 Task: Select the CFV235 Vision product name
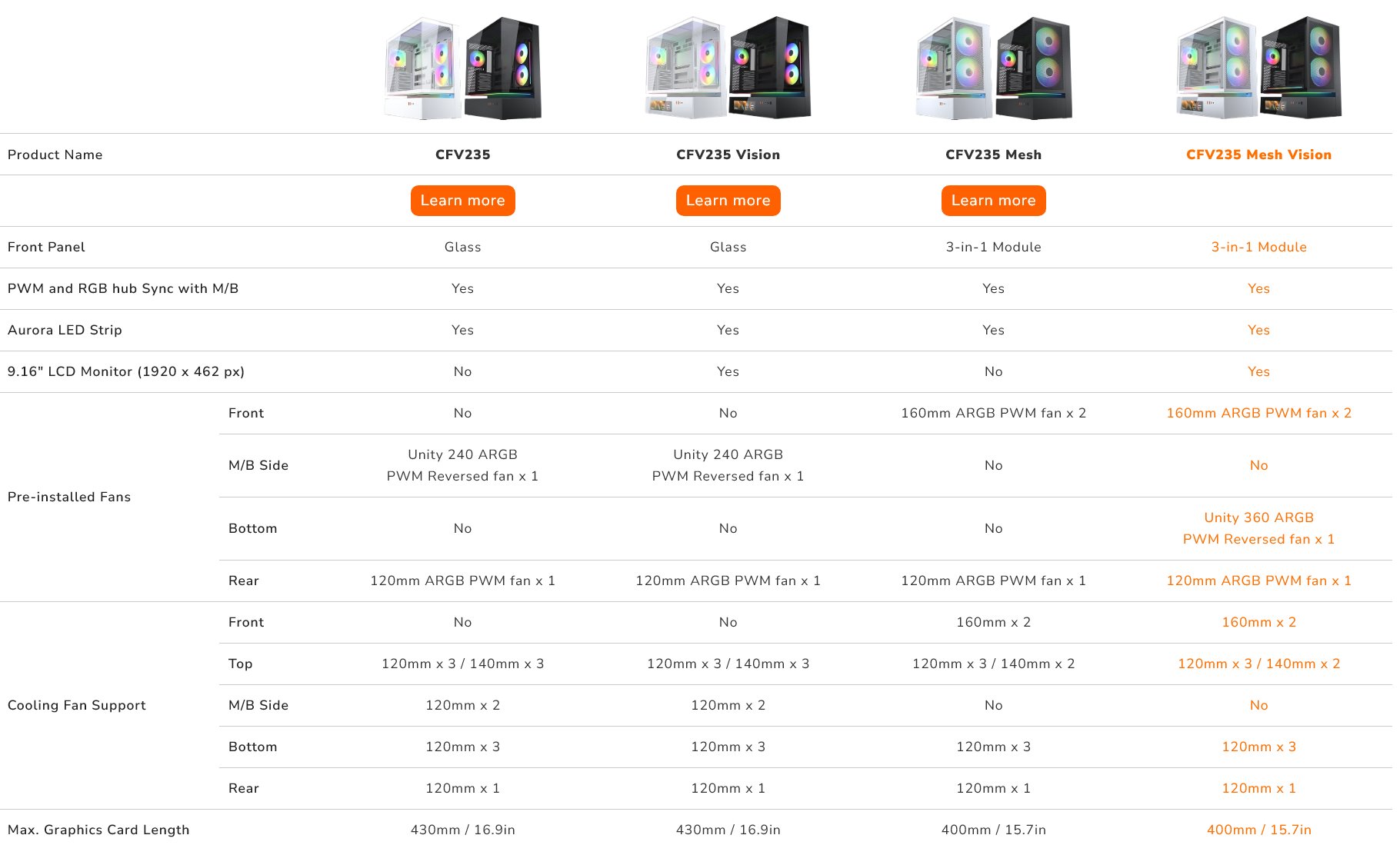click(727, 154)
